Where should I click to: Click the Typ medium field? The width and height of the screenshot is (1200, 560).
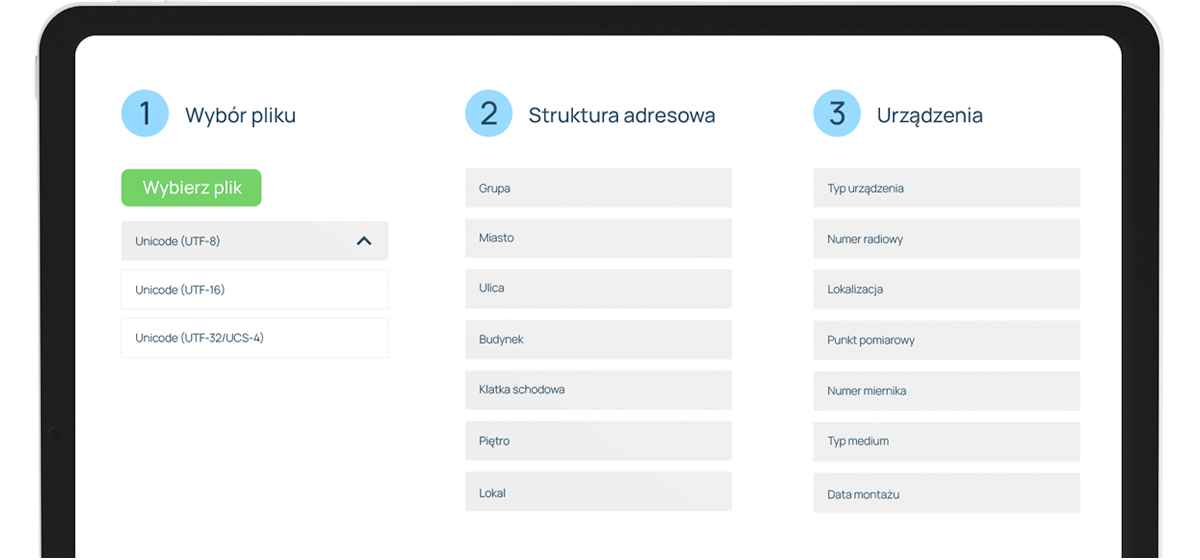(x=946, y=441)
